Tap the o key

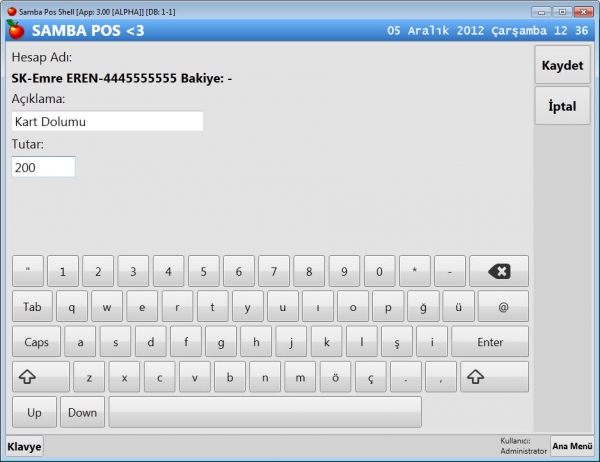353,307
